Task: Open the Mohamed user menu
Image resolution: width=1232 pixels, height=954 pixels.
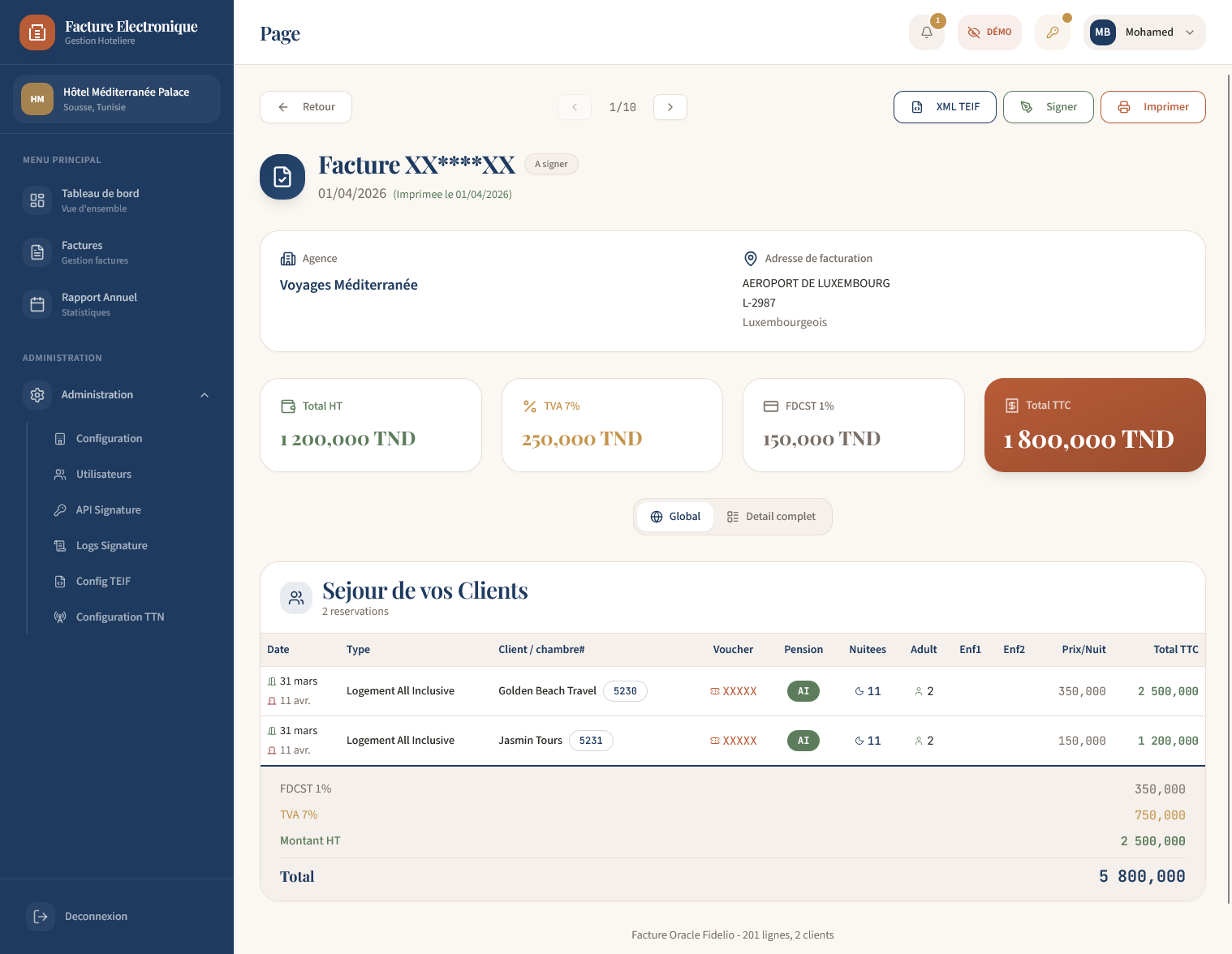Action: point(1144,32)
